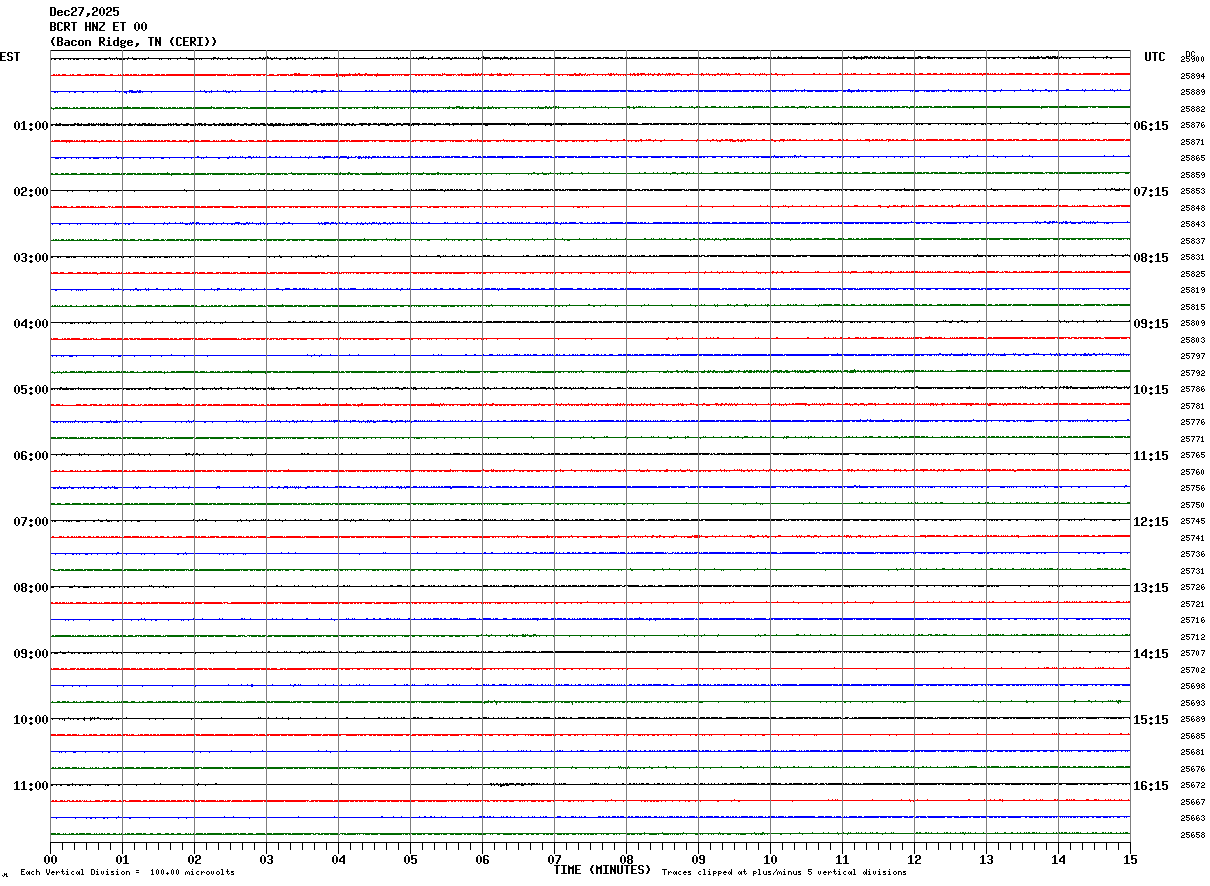Select the 04:00 EST row label
Viewport: 1210px width, 886px height.
31,324
